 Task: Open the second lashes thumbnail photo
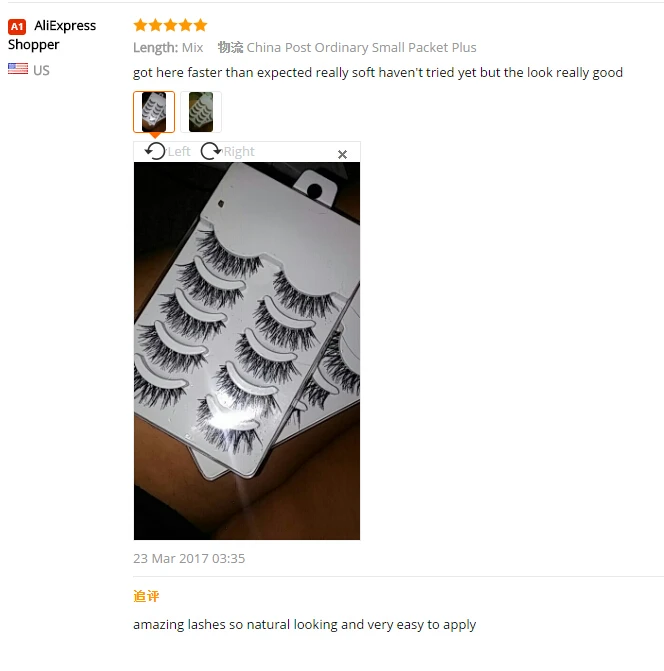click(x=201, y=112)
